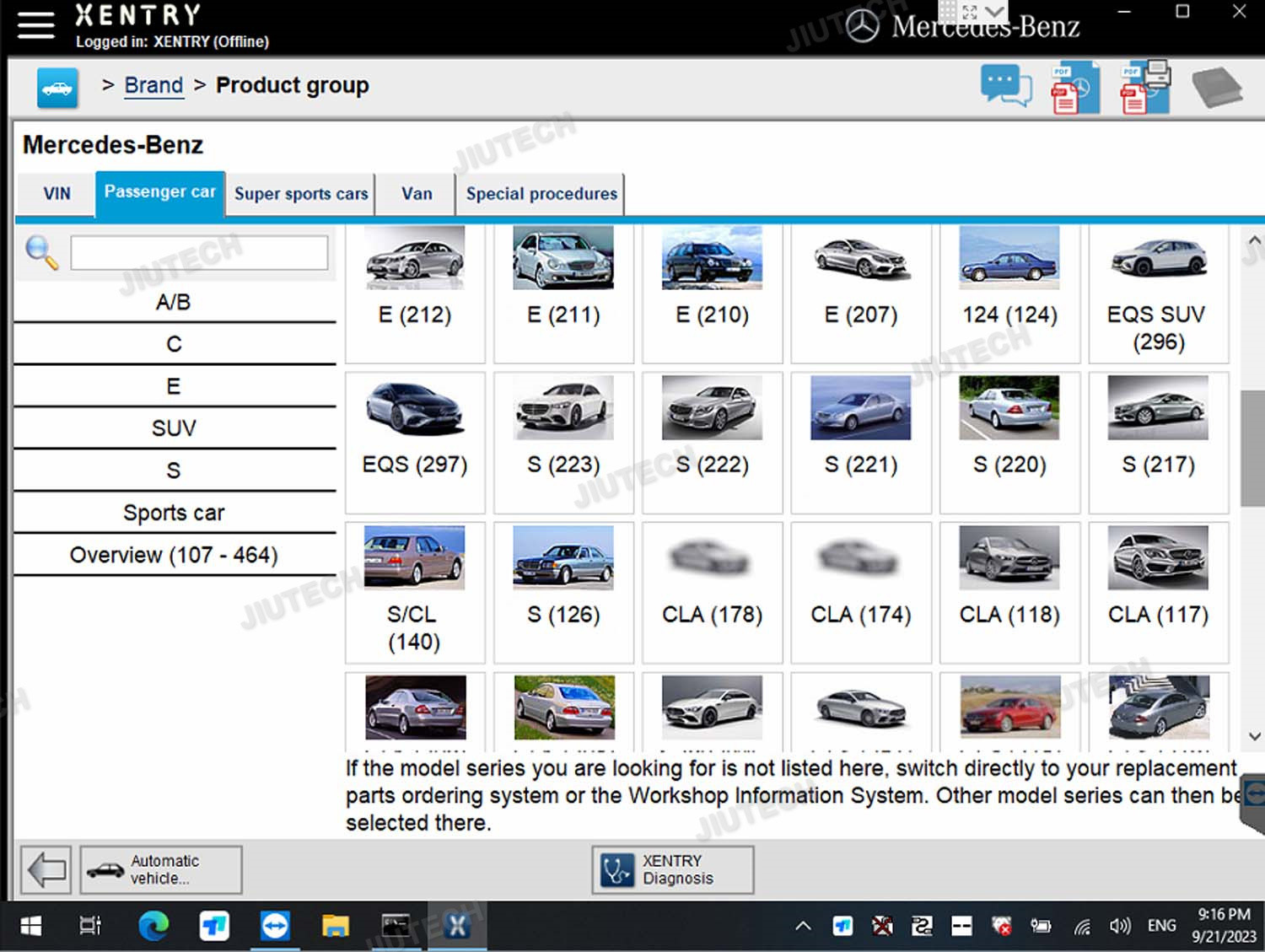The image size is (1265, 952).
Task: Click the PDF print icon
Action: tap(1144, 88)
